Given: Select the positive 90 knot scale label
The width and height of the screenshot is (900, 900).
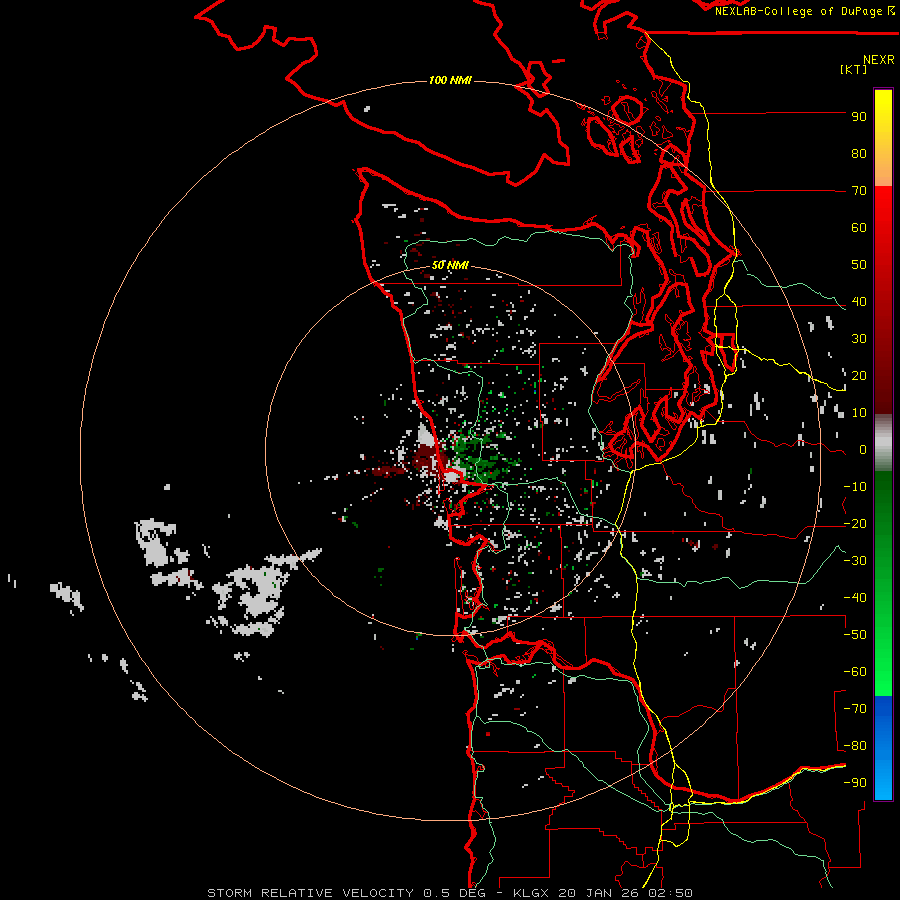Looking at the screenshot, I should (859, 117).
